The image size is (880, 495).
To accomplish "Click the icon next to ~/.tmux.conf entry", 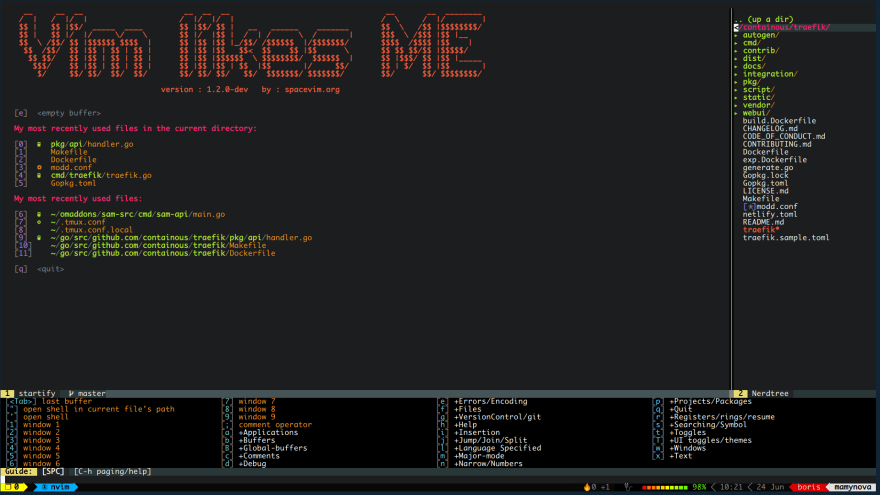I will 39,222.
